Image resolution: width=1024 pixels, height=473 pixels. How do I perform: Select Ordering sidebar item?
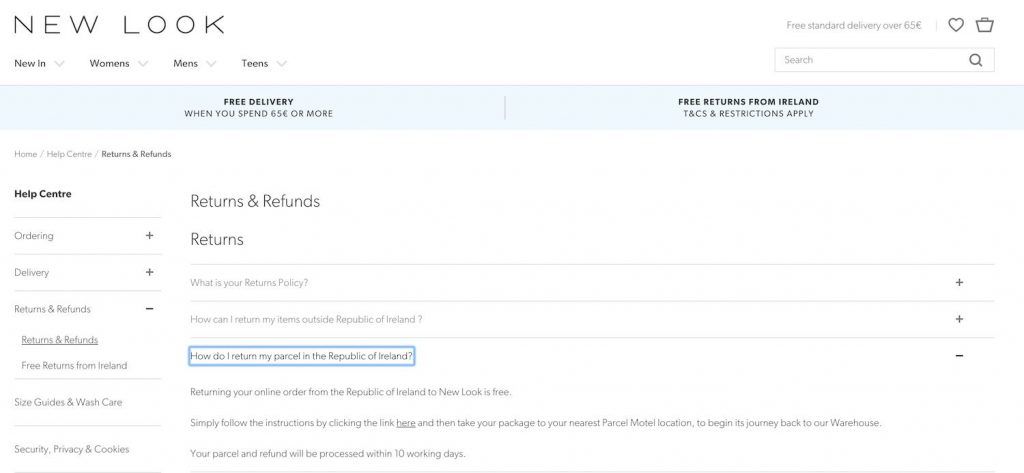(34, 236)
